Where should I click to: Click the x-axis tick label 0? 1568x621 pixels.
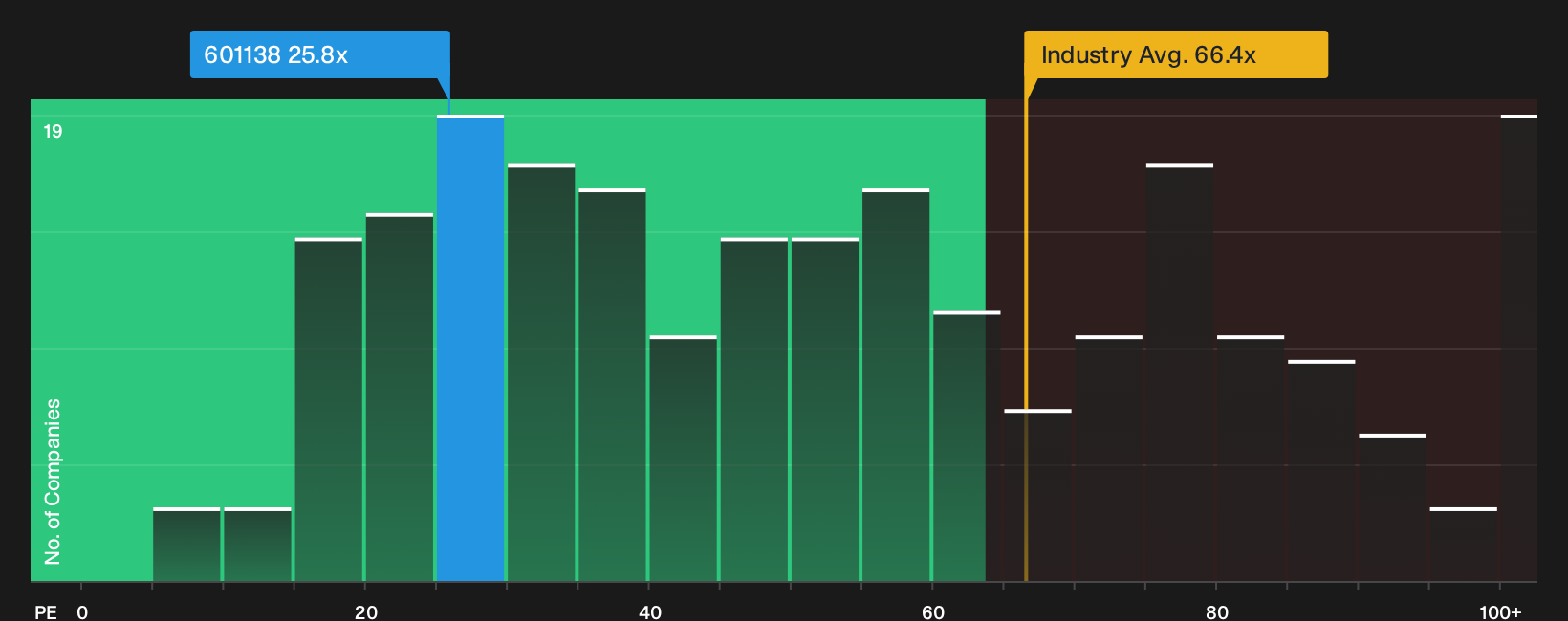[x=82, y=611]
